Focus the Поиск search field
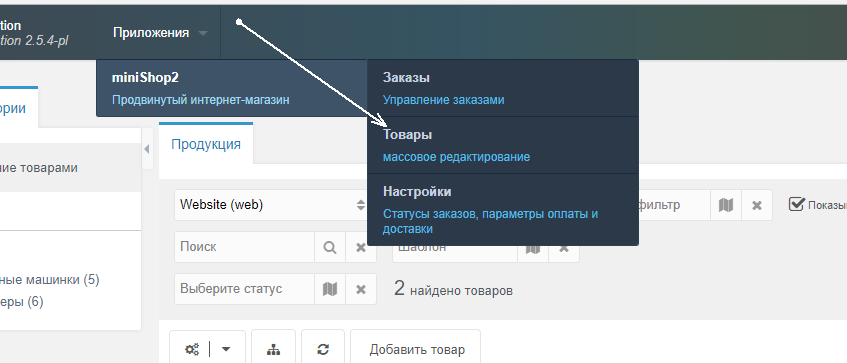This screenshot has width=847, height=363. 245,247
